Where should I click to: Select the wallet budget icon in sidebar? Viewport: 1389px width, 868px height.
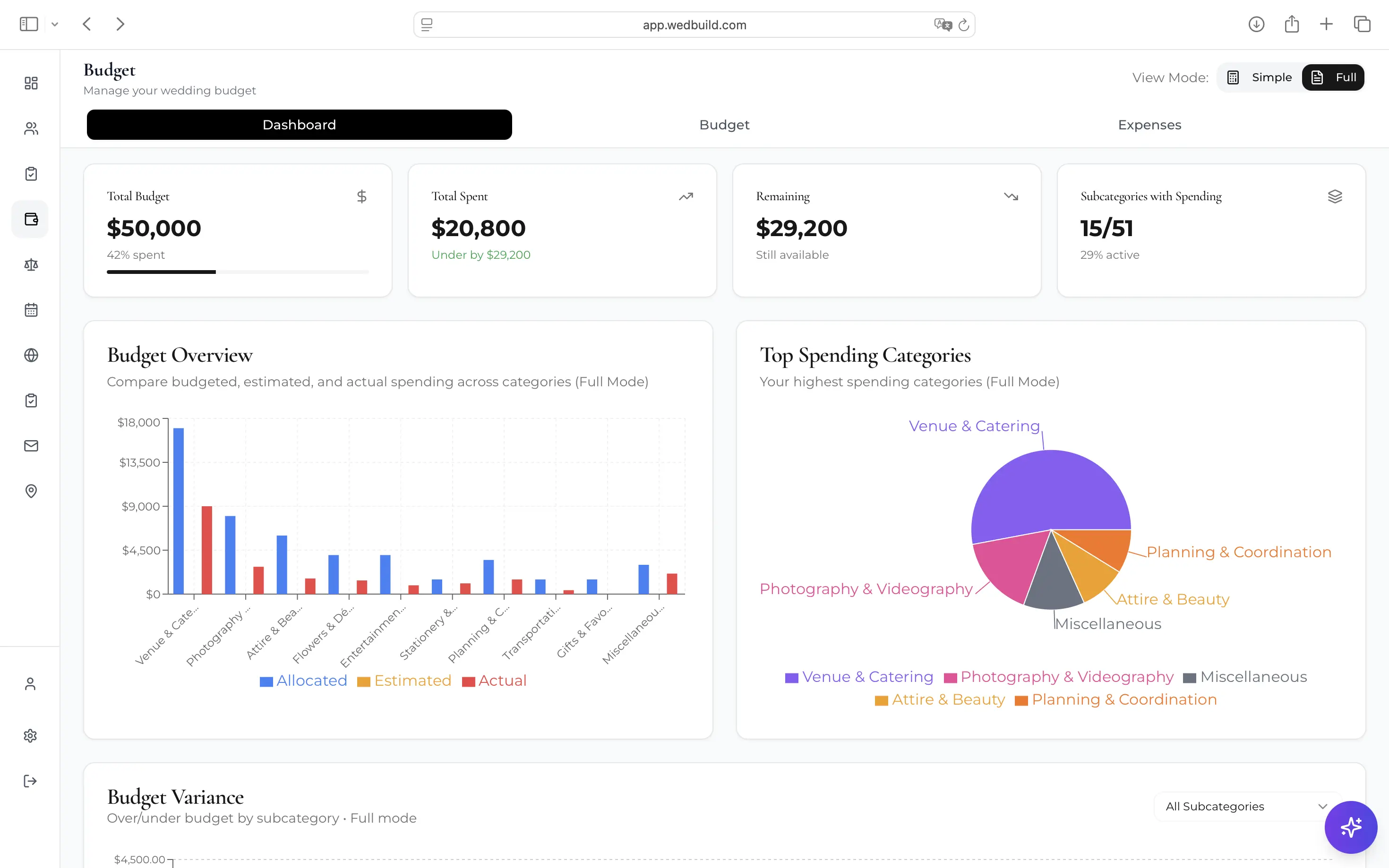[x=31, y=219]
